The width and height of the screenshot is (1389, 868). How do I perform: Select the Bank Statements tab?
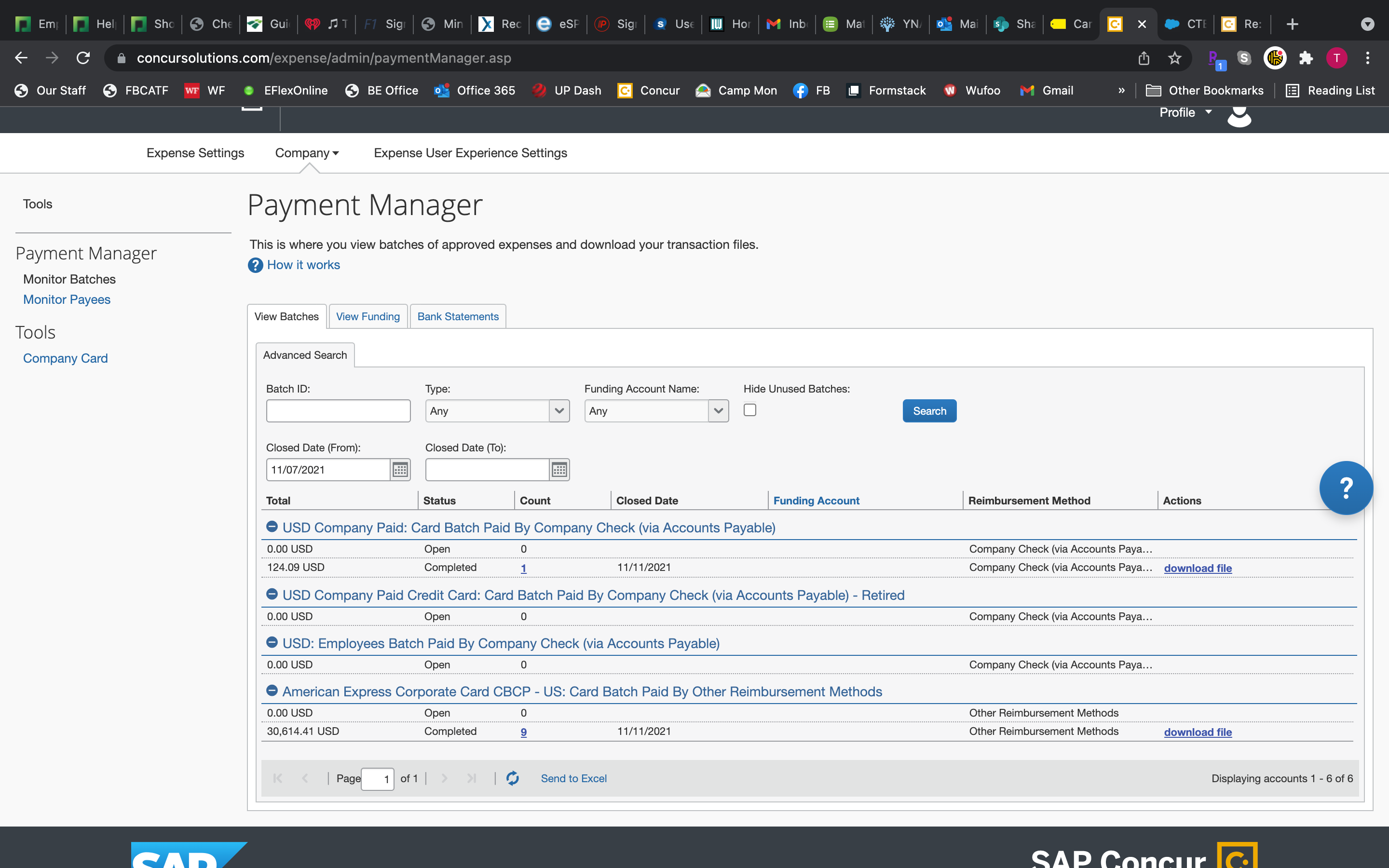tap(458, 316)
